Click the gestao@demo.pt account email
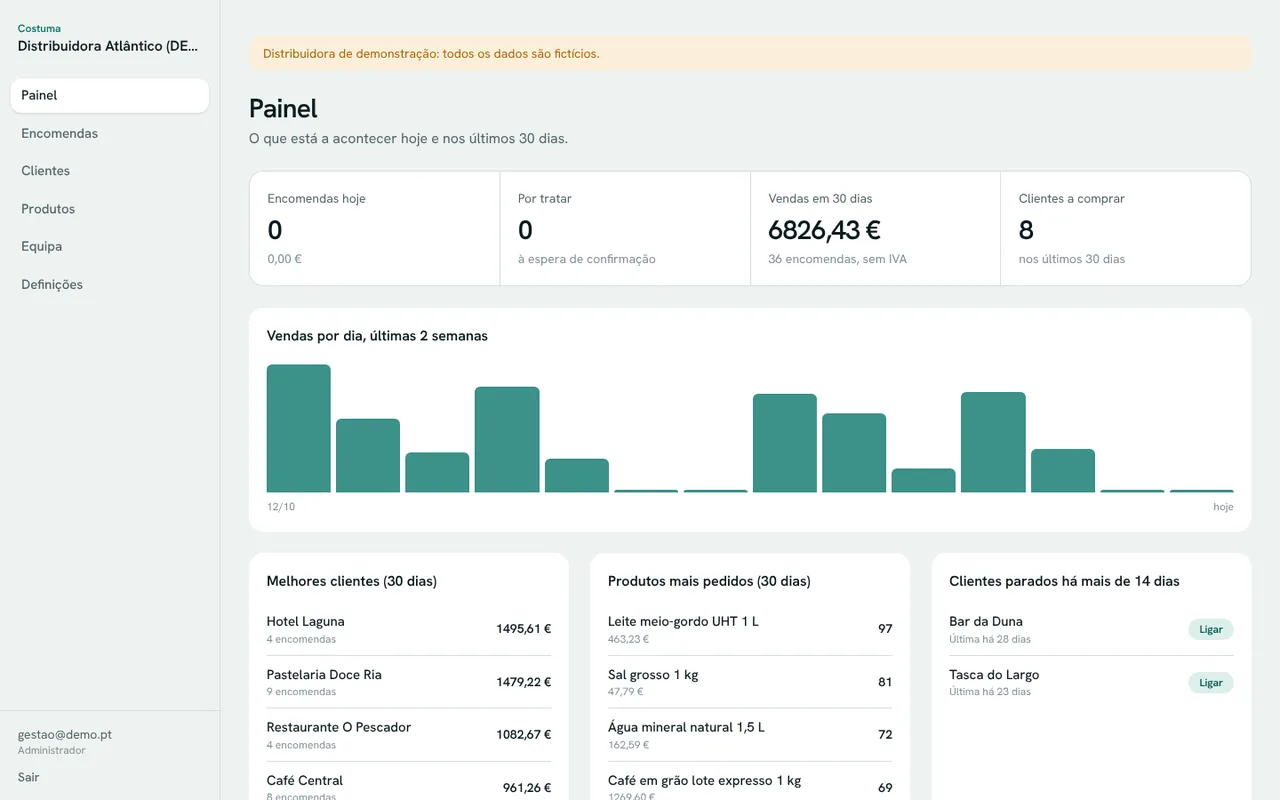The width and height of the screenshot is (1280, 800). click(x=65, y=734)
